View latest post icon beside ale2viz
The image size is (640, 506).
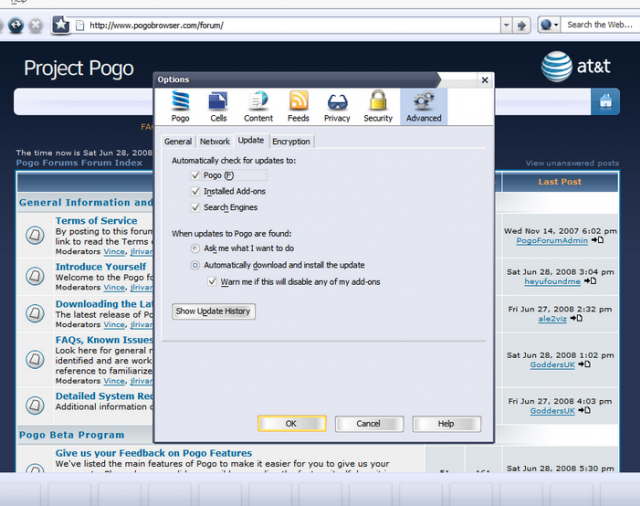[576, 318]
